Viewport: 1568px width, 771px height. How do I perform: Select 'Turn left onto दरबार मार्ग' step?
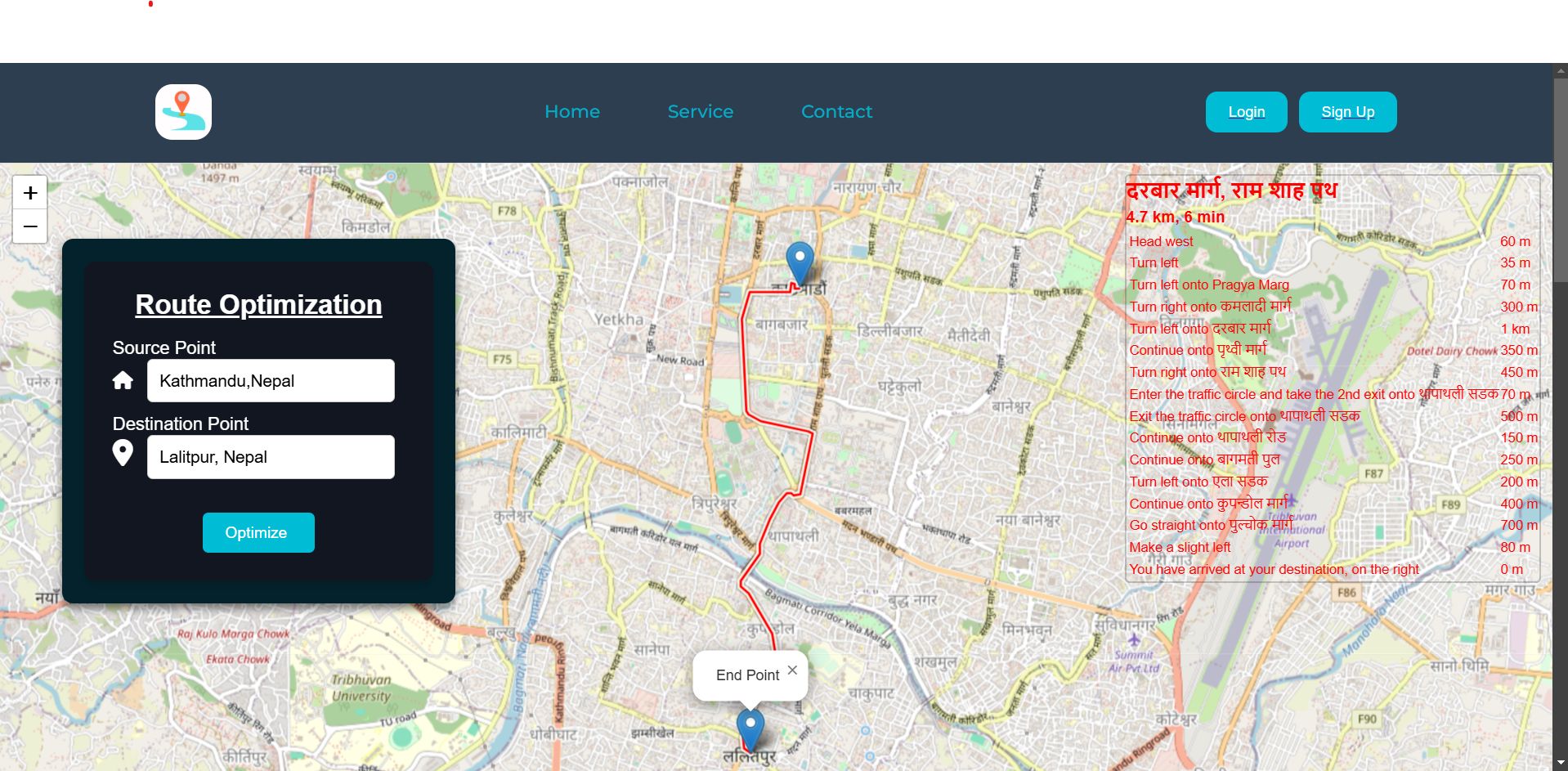tap(1333, 329)
